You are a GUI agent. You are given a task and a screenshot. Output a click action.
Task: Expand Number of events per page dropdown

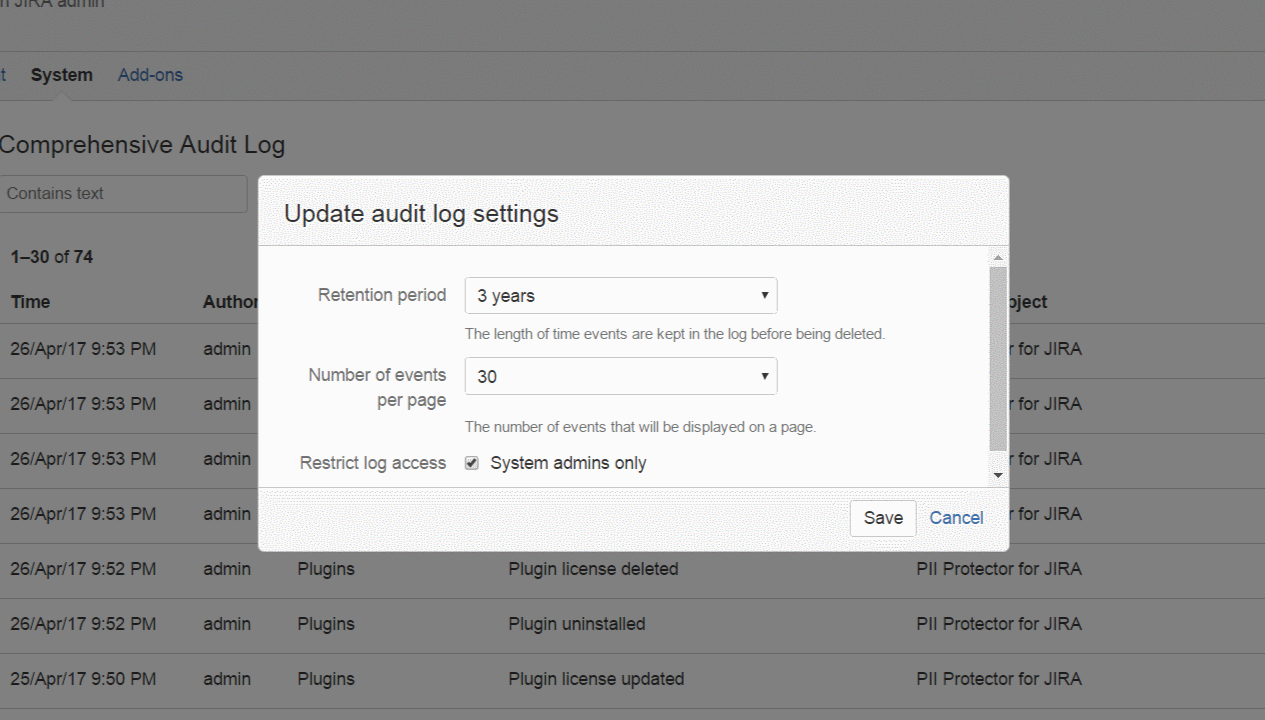pos(620,376)
